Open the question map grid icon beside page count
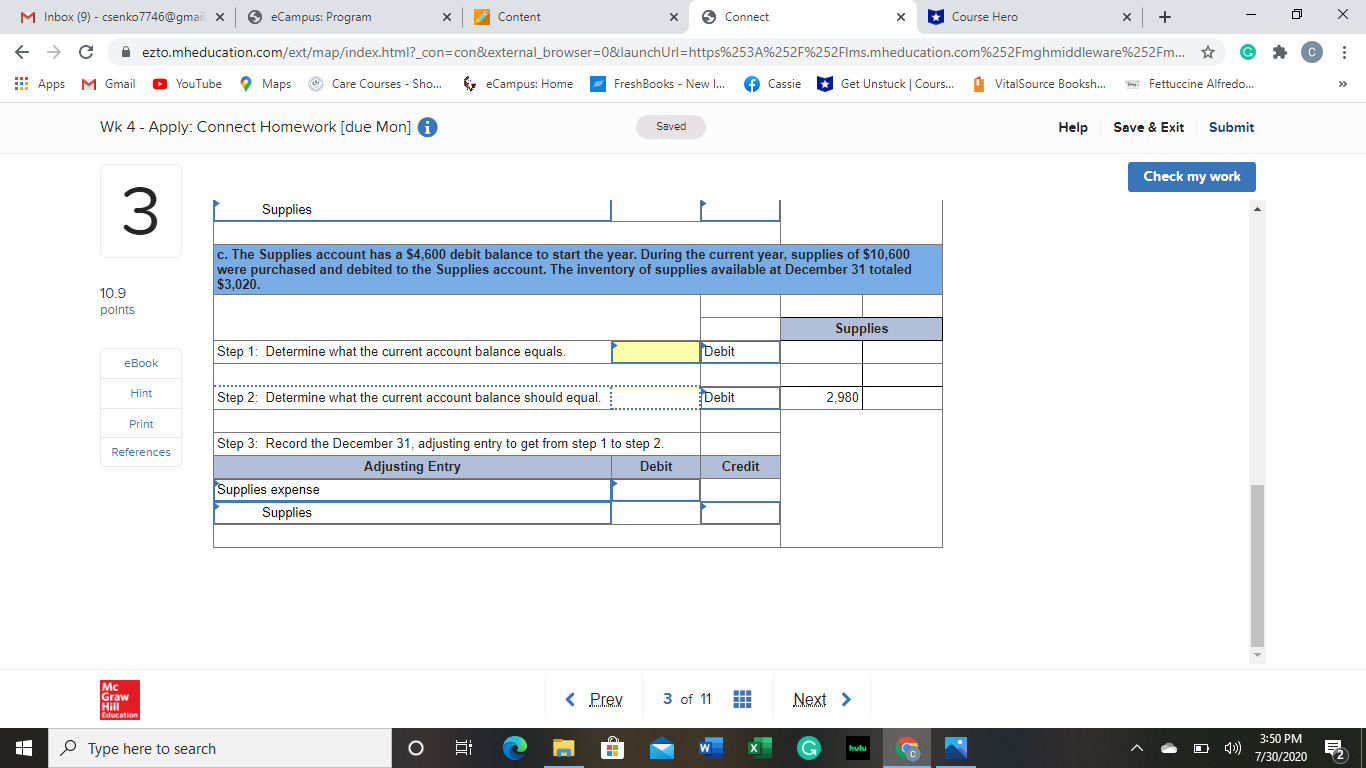This screenshot has width=1366, height=768. (742, 699)
